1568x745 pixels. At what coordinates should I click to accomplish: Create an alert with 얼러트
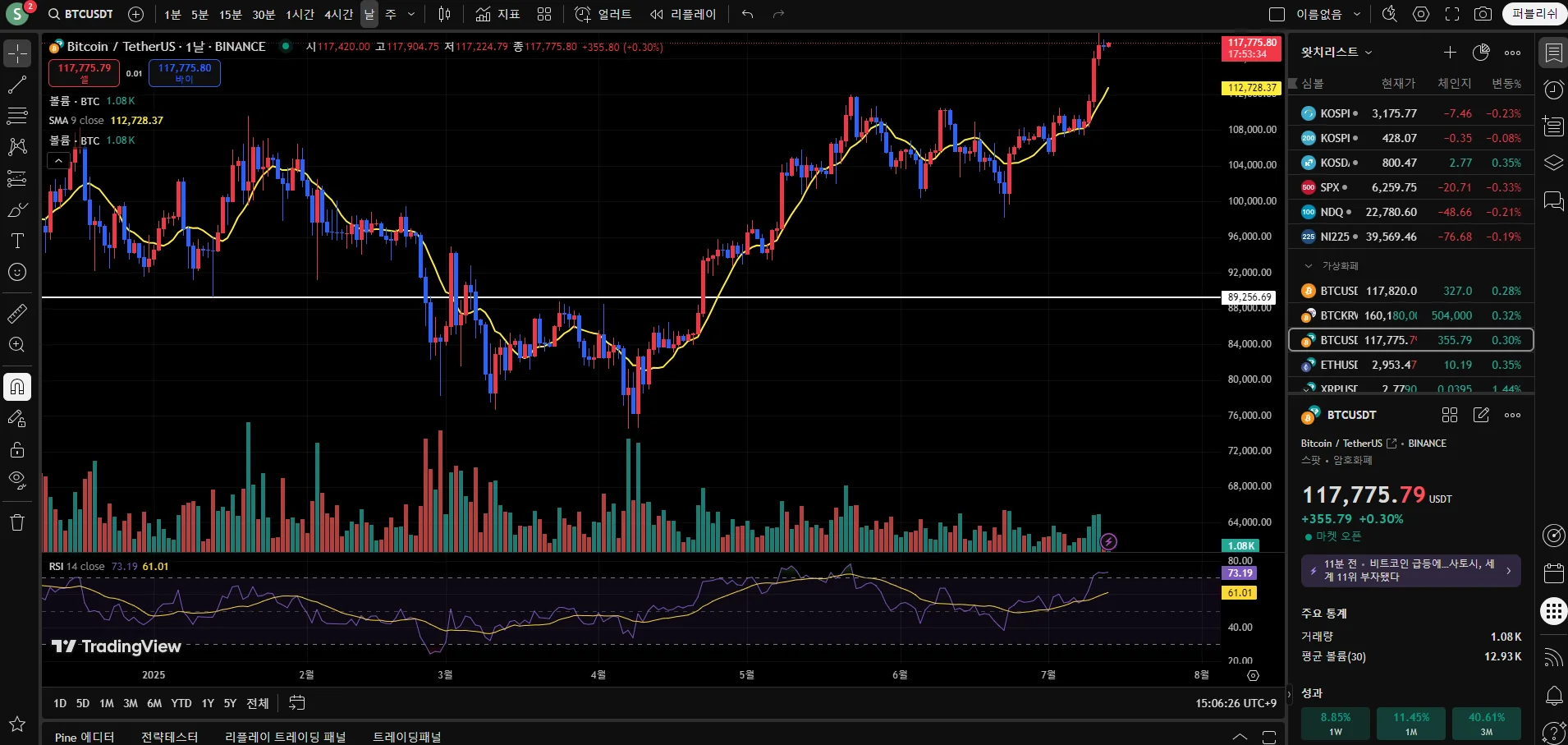(x=603, y=14)
